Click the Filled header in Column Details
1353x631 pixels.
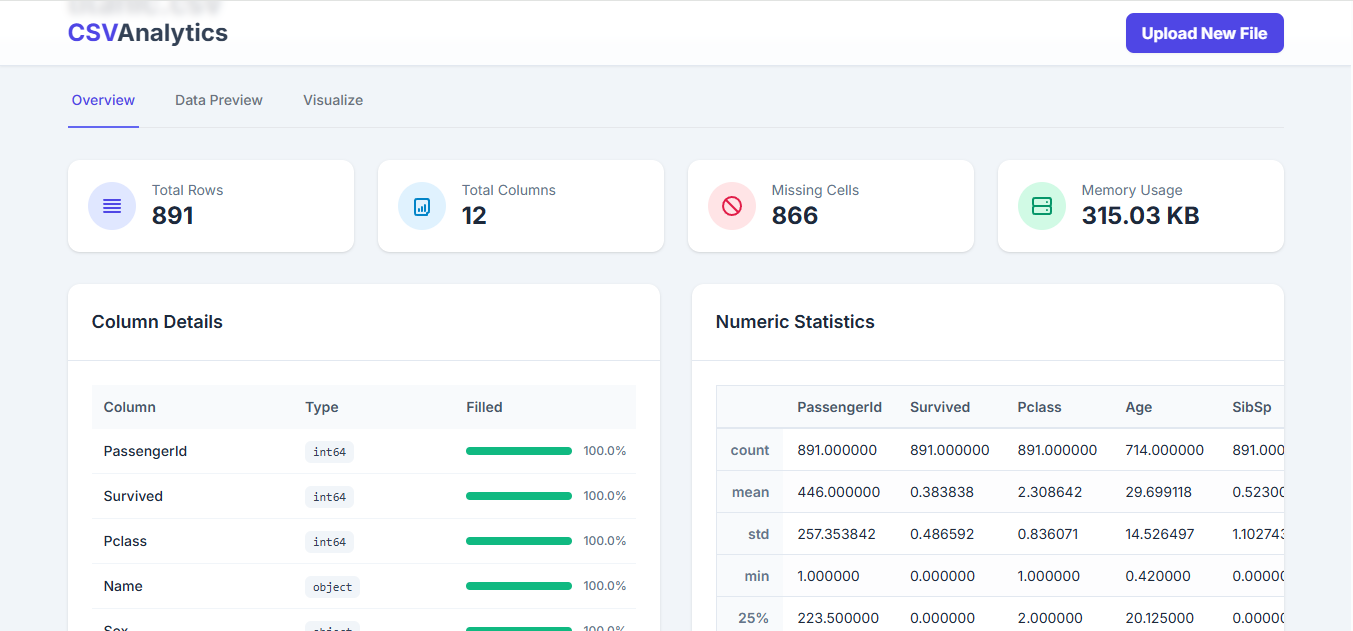[484, 407]
